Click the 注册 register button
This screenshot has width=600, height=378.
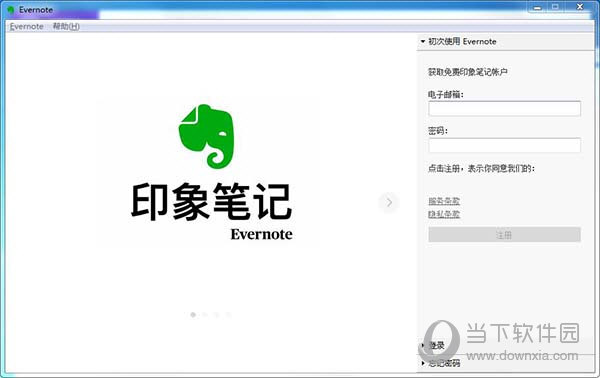(504, 235)
